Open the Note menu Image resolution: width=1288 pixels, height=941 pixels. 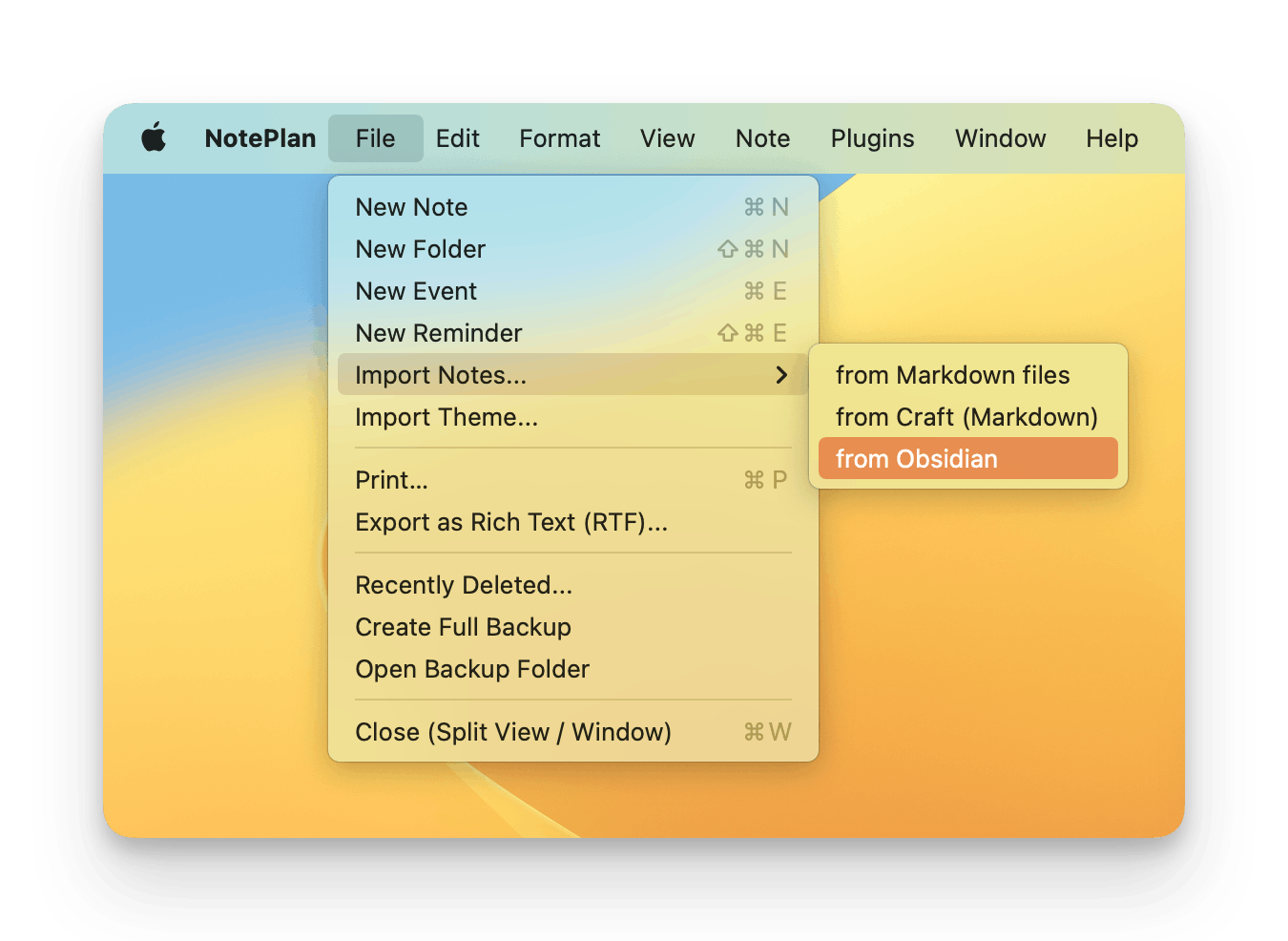[x=763, y=138]
